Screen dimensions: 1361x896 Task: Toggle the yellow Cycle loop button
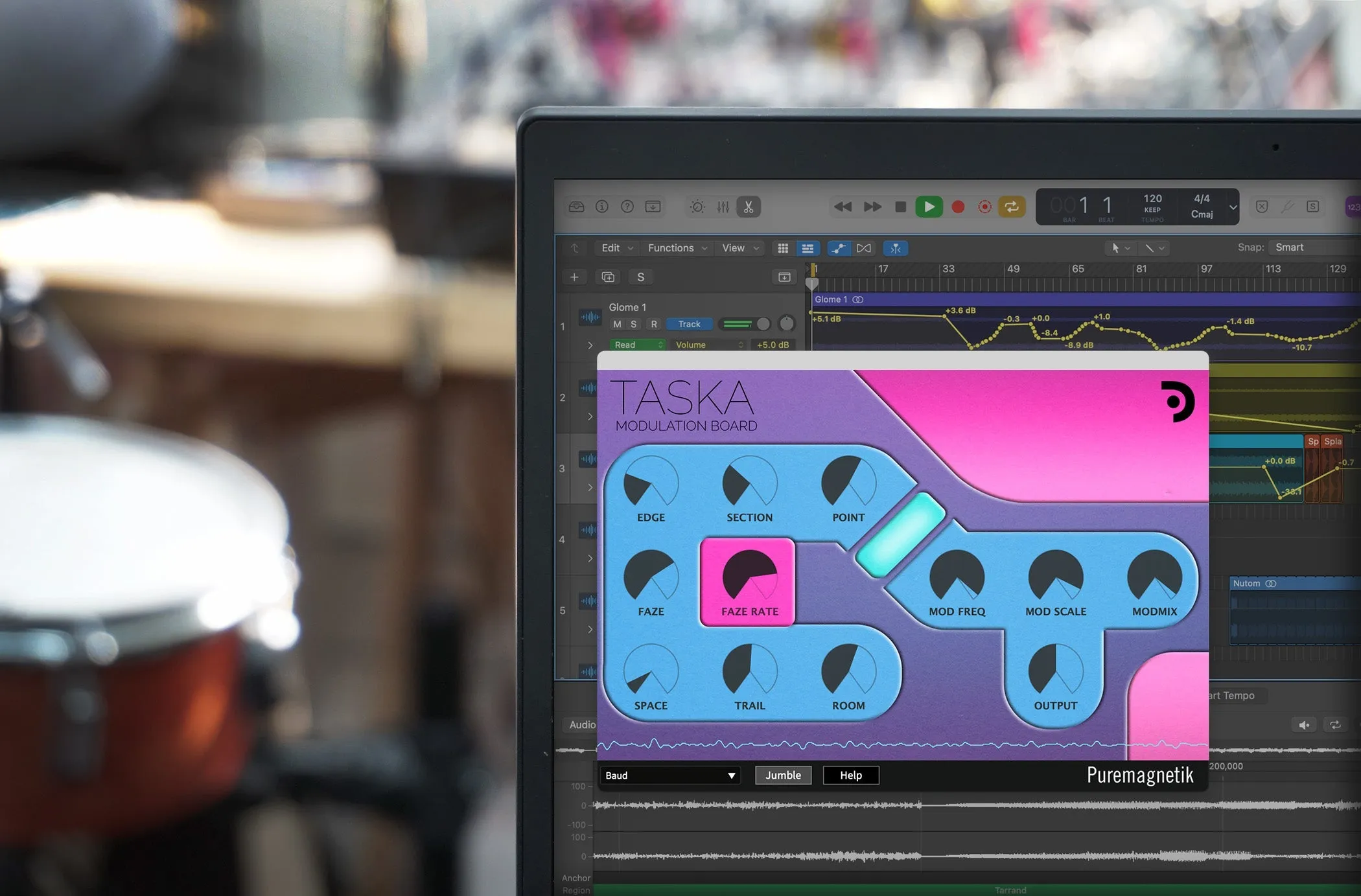[x=1012, y=207]
